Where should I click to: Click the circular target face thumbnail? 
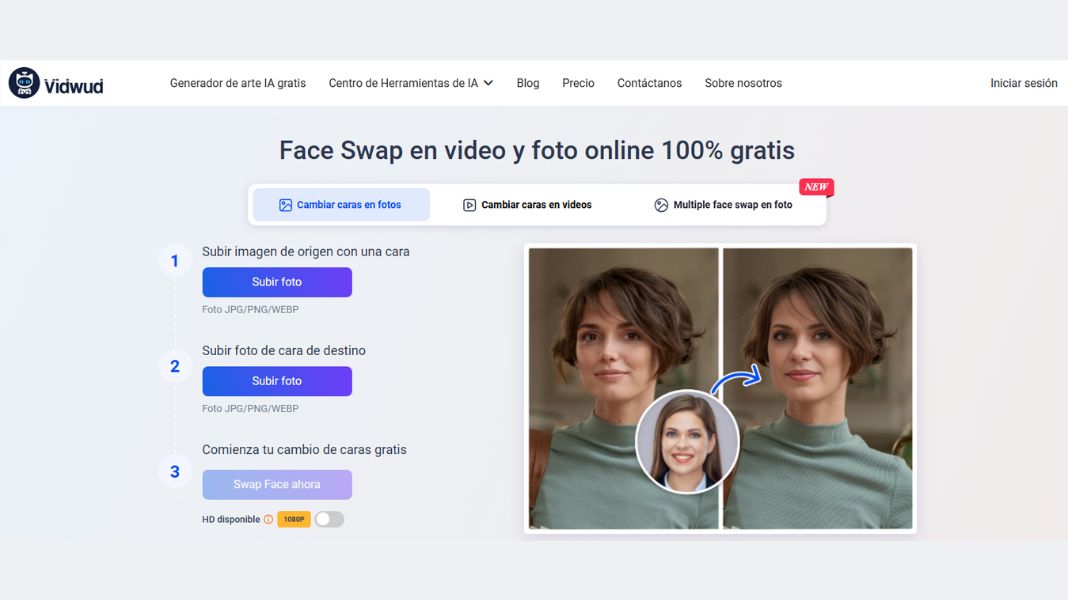coord(687,441)
